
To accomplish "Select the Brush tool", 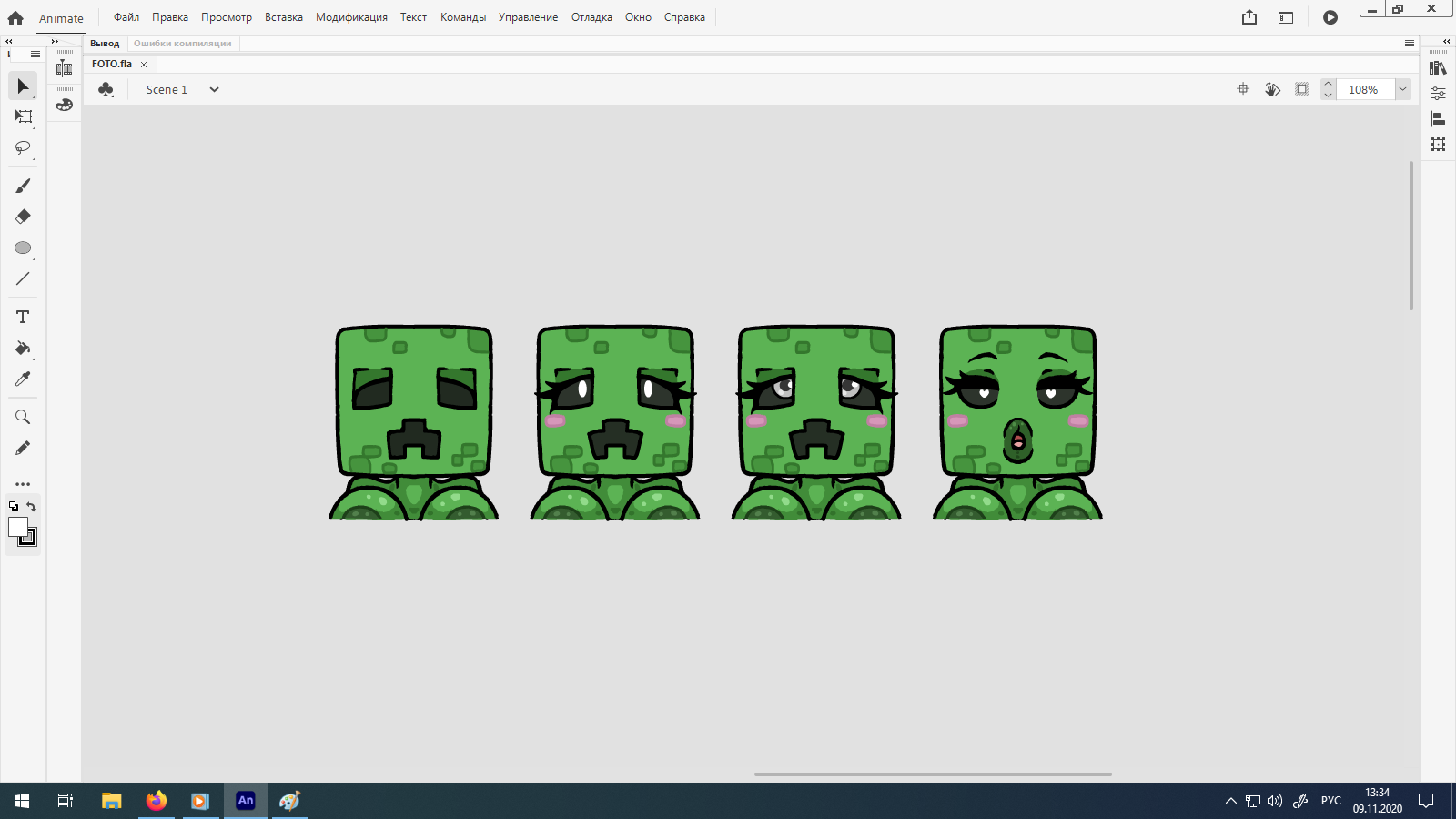I will pos(23,186).
